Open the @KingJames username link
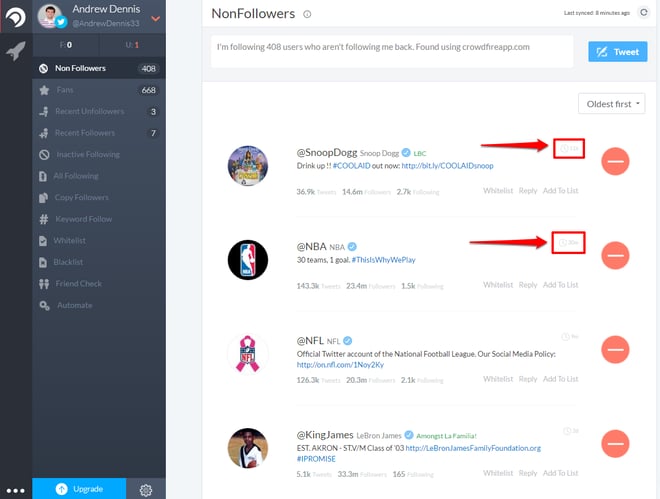This screenshot has width=660, height=499. (x=325, y=435)
